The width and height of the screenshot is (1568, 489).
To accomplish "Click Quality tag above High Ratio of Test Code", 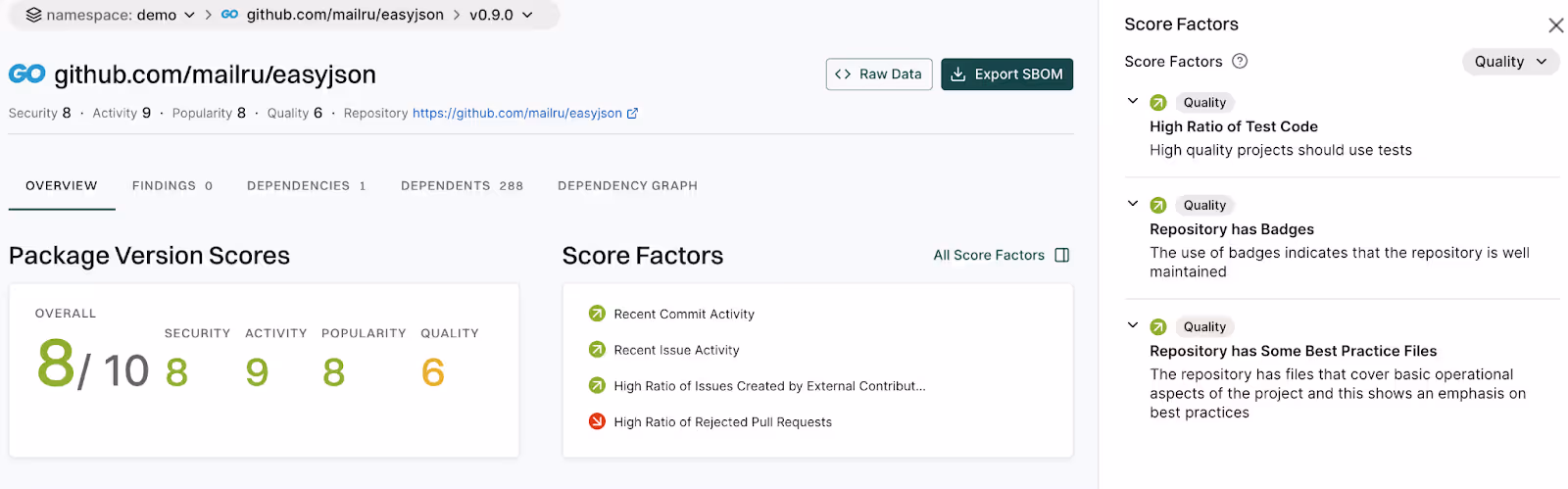I will tap(1204, 103).
